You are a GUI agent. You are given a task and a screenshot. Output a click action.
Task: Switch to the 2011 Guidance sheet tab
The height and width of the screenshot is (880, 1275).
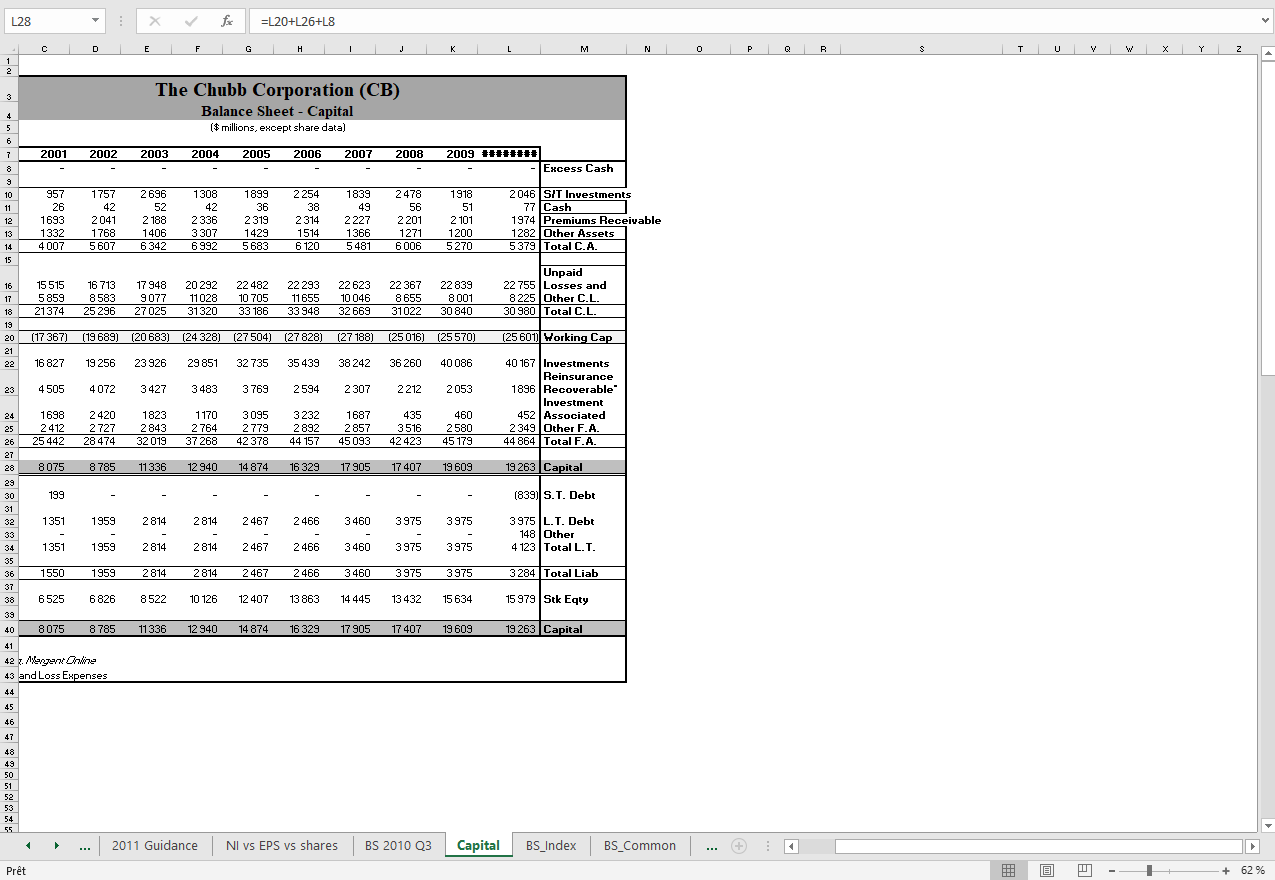click(155, 846)
